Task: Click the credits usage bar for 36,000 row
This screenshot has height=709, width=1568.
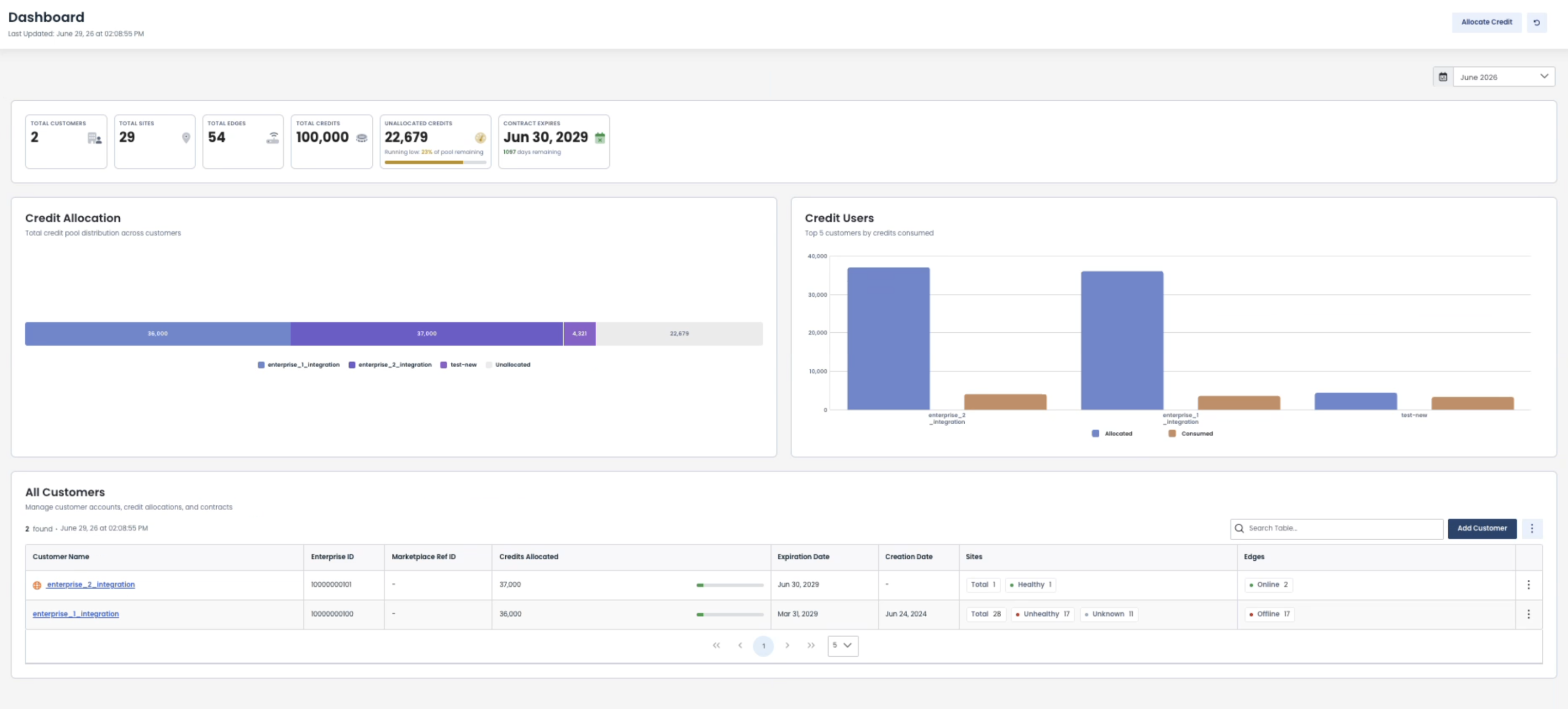Action: click(730, 615)
